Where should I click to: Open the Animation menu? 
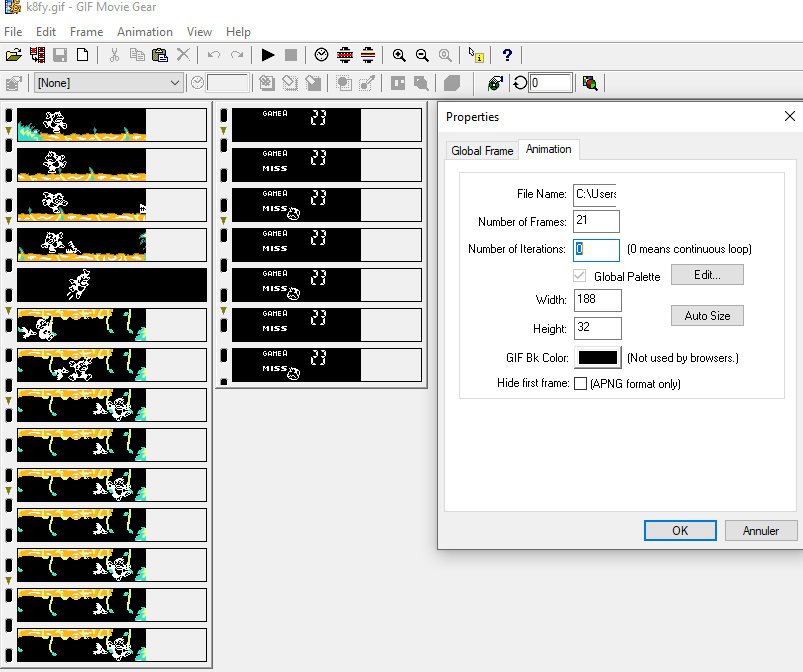click(x=145, y=32)
